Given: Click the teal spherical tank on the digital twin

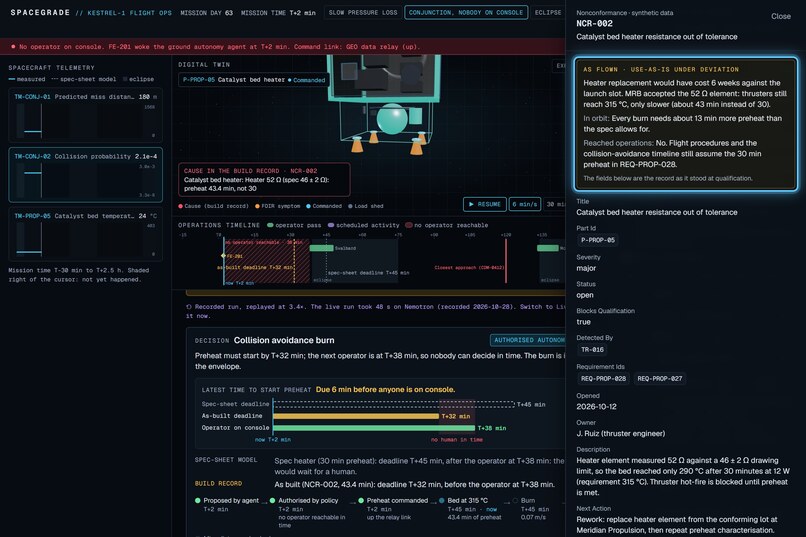Looking at the screenshot, I should coord(392,119).
